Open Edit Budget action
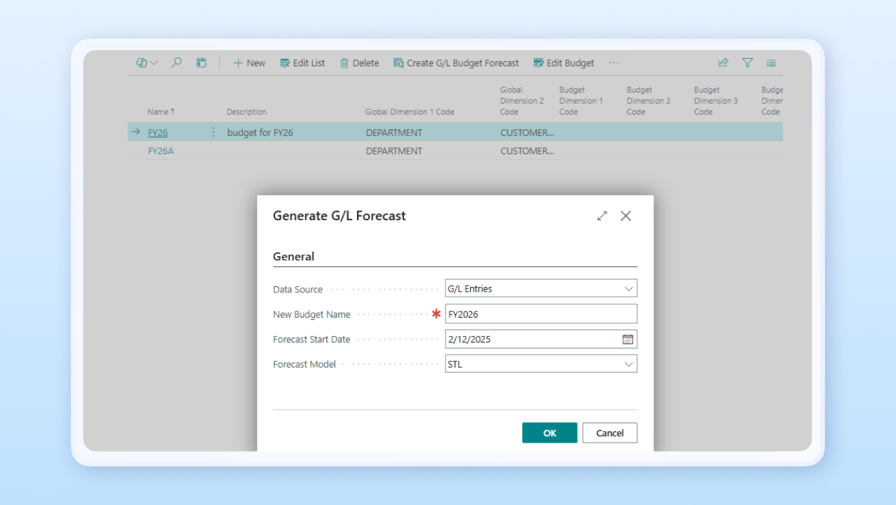 pos(564,63)
